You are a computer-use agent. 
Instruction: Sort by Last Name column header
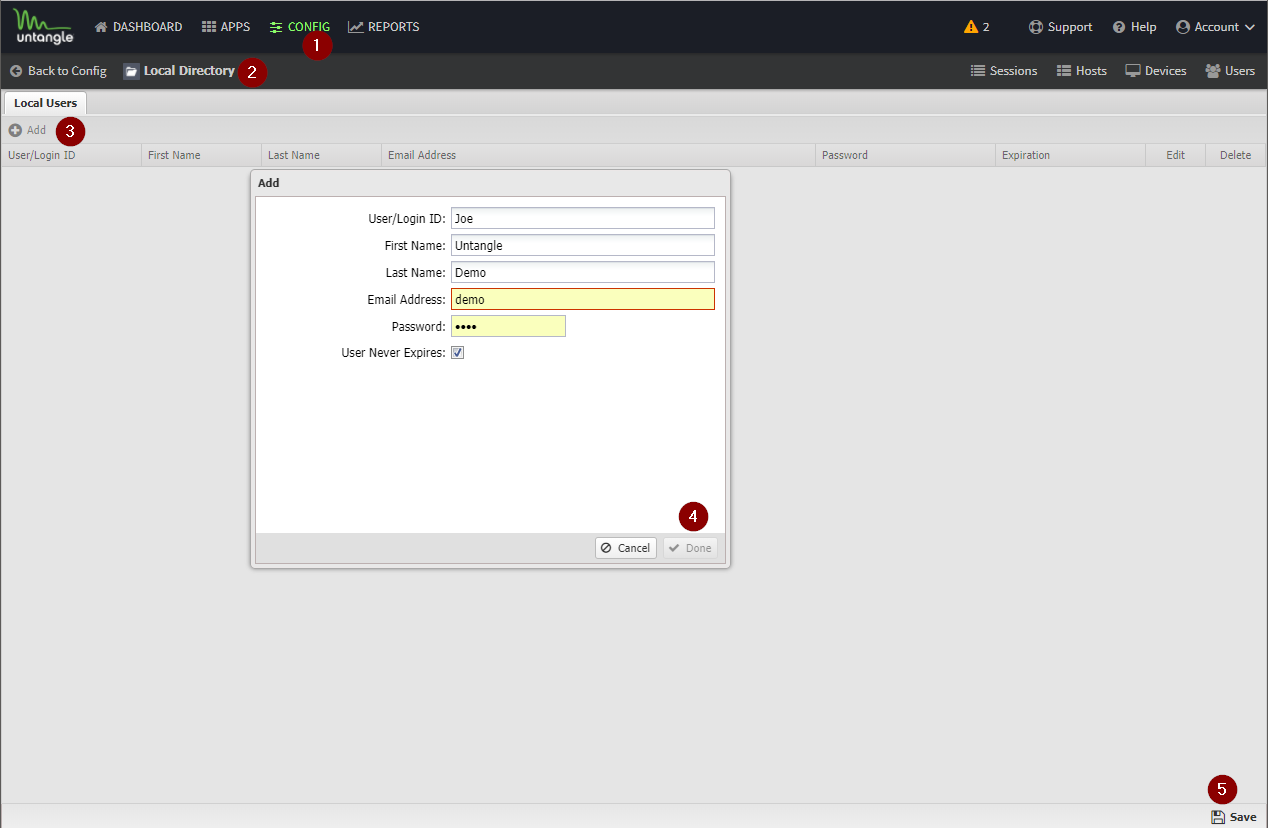coord(321,155)
